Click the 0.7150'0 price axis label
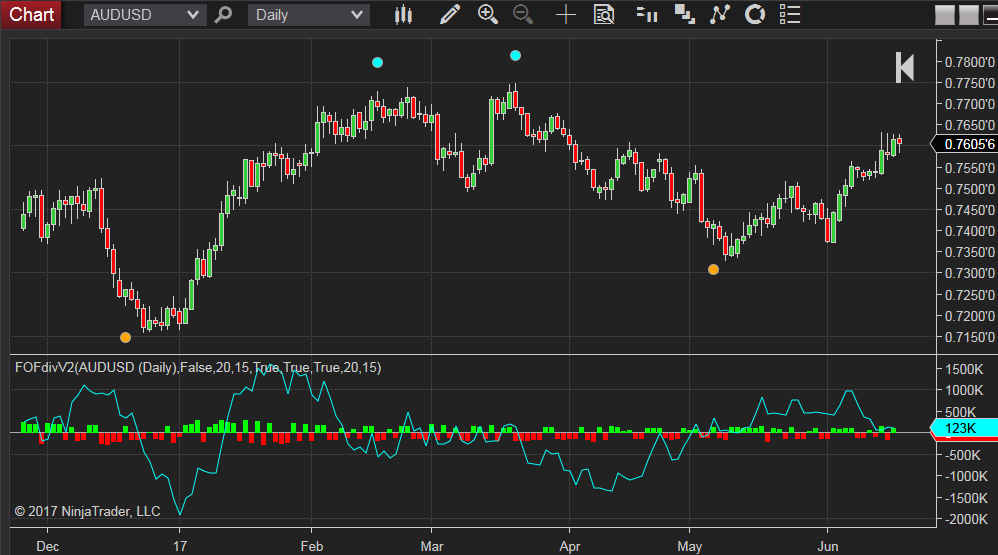 coord(969,337)
